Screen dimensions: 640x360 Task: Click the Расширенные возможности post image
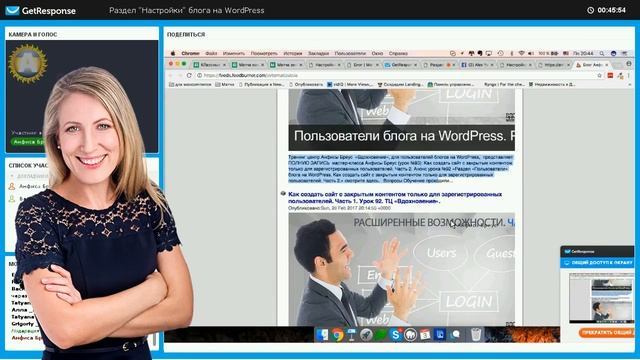click(401, 269)
